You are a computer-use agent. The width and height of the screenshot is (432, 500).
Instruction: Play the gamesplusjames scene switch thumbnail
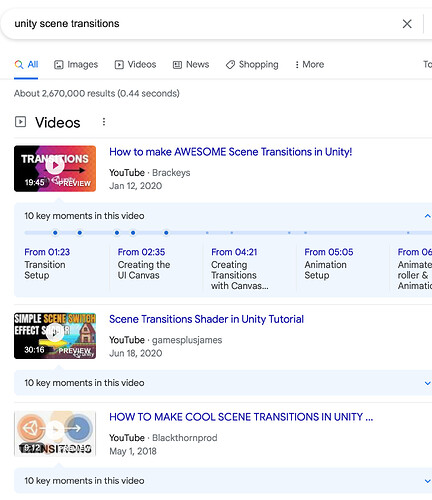pos(55,336)
